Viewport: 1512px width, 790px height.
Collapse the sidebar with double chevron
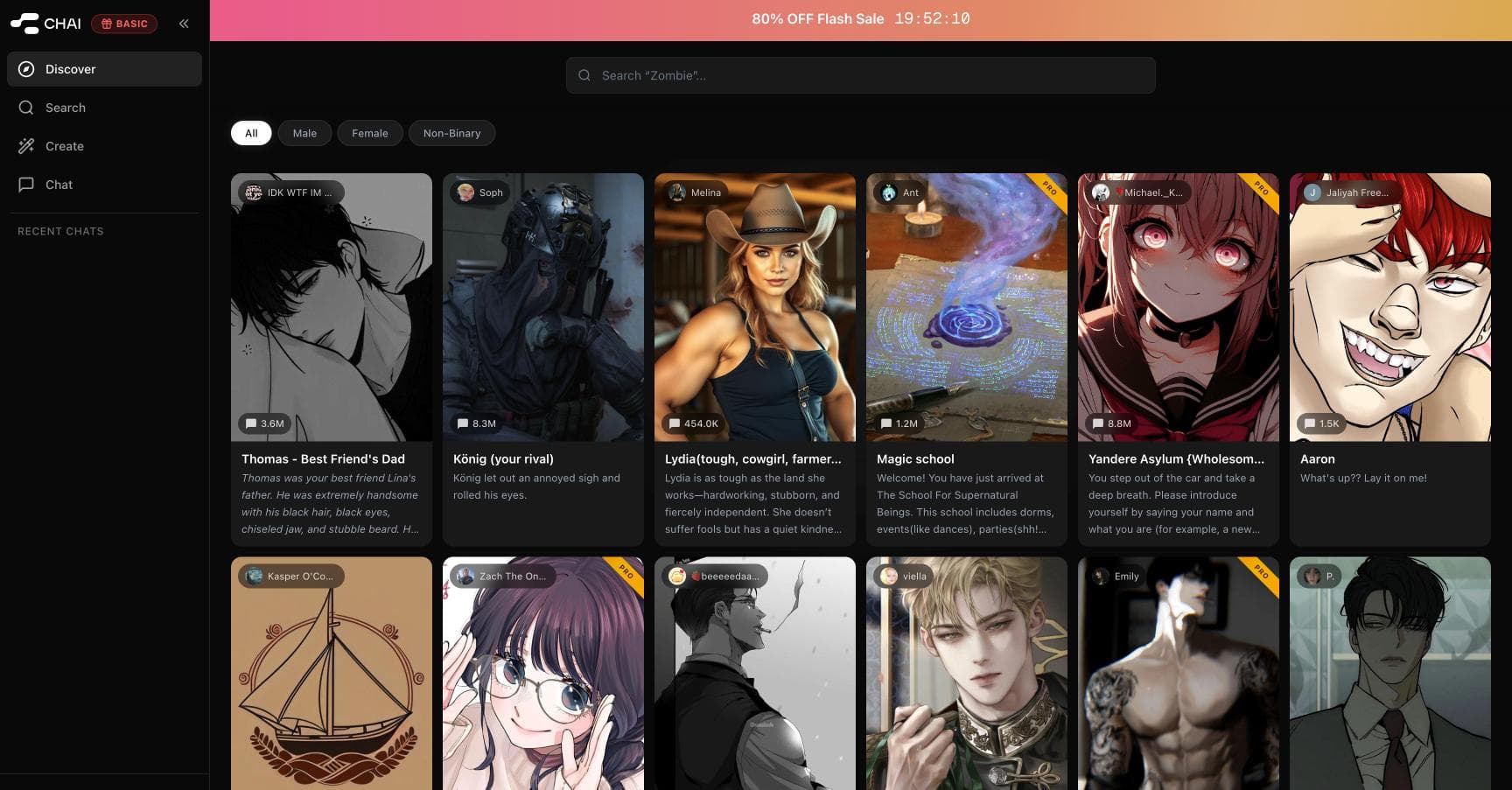point(184,24)
